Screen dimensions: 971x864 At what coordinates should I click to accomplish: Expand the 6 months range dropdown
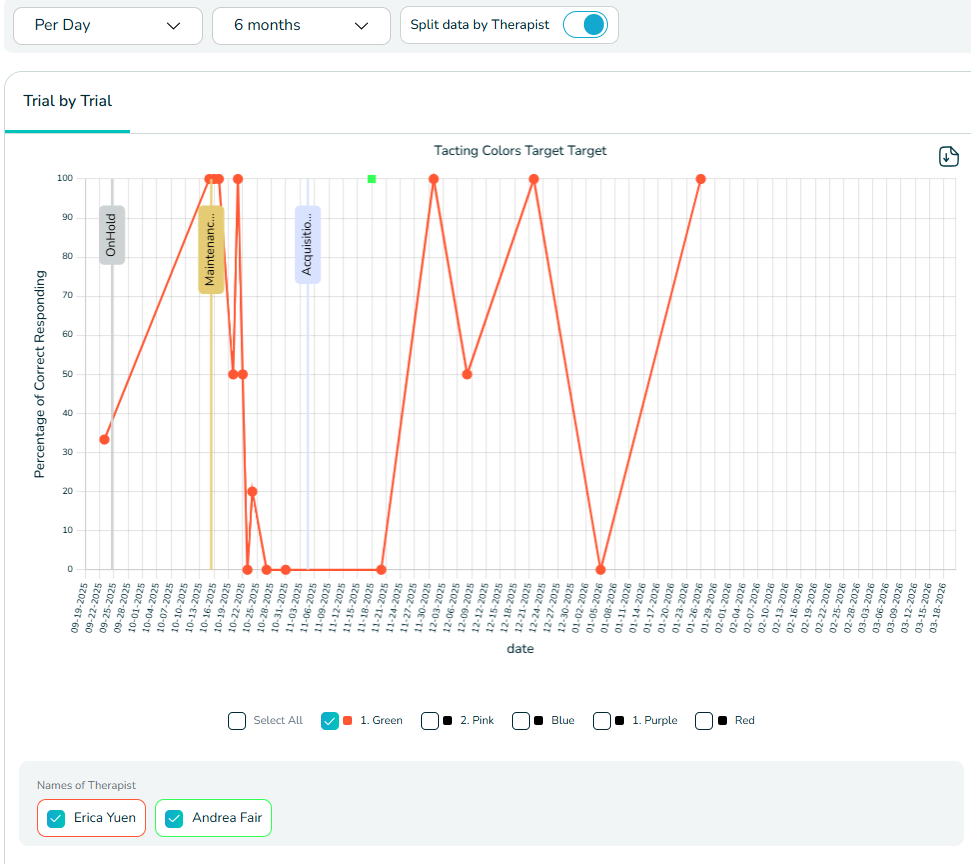tap(301, 26)
